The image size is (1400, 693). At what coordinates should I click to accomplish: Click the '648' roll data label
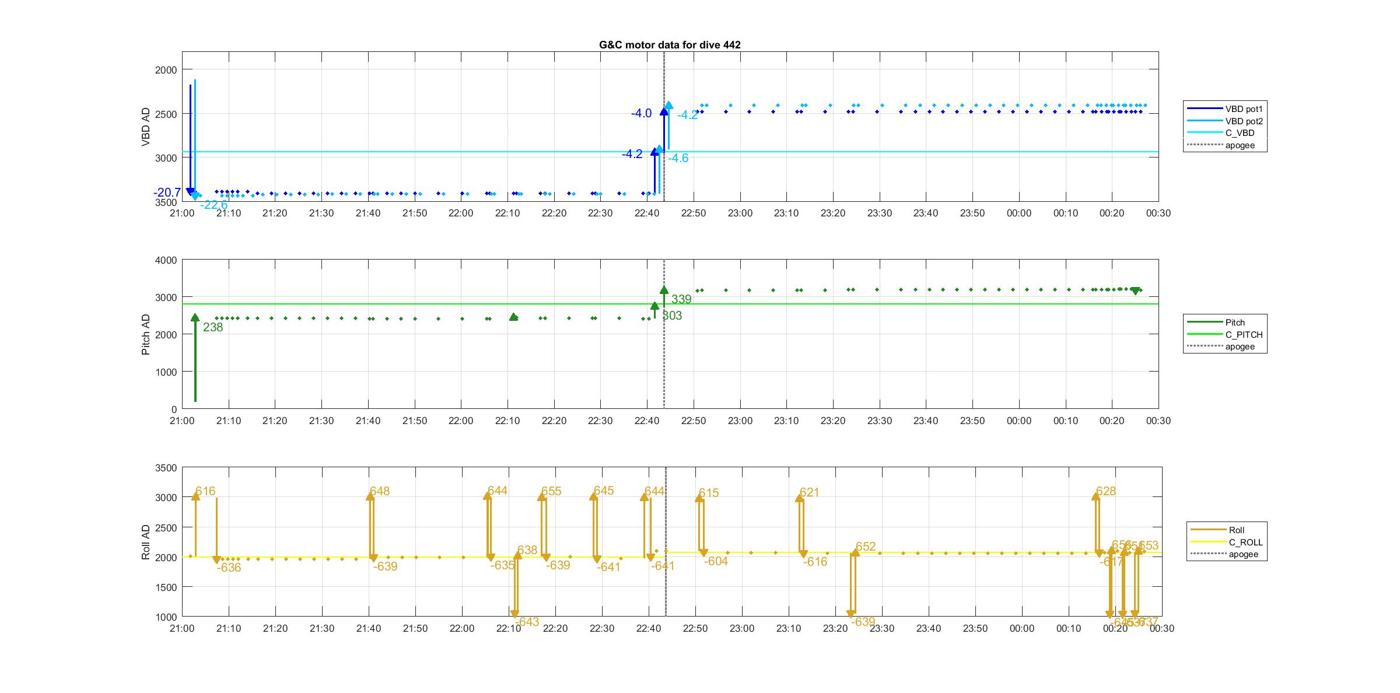[379, 491]
